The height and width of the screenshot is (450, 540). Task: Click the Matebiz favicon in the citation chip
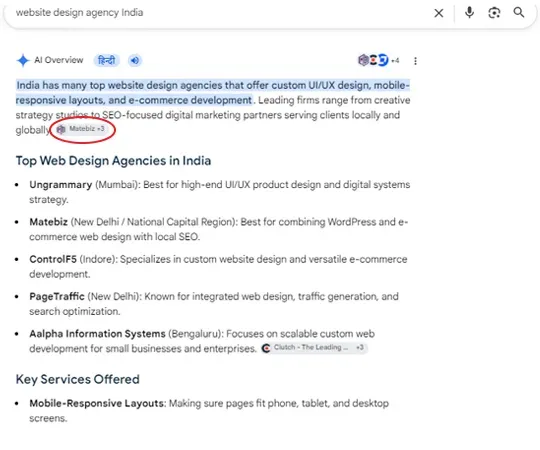[61, 129]
